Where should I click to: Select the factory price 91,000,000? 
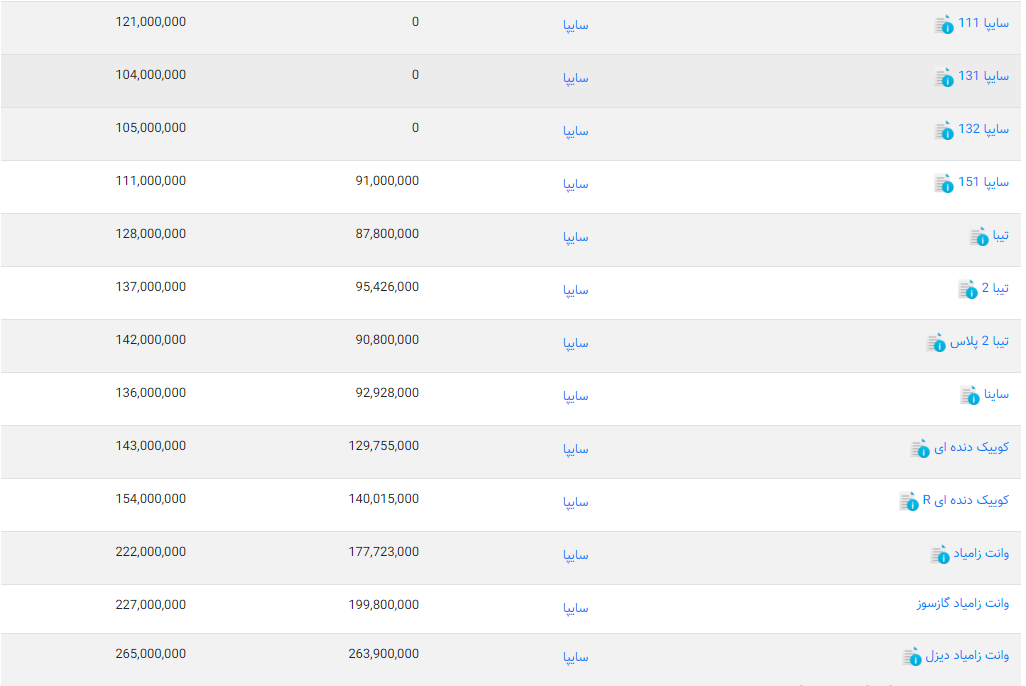387,181
